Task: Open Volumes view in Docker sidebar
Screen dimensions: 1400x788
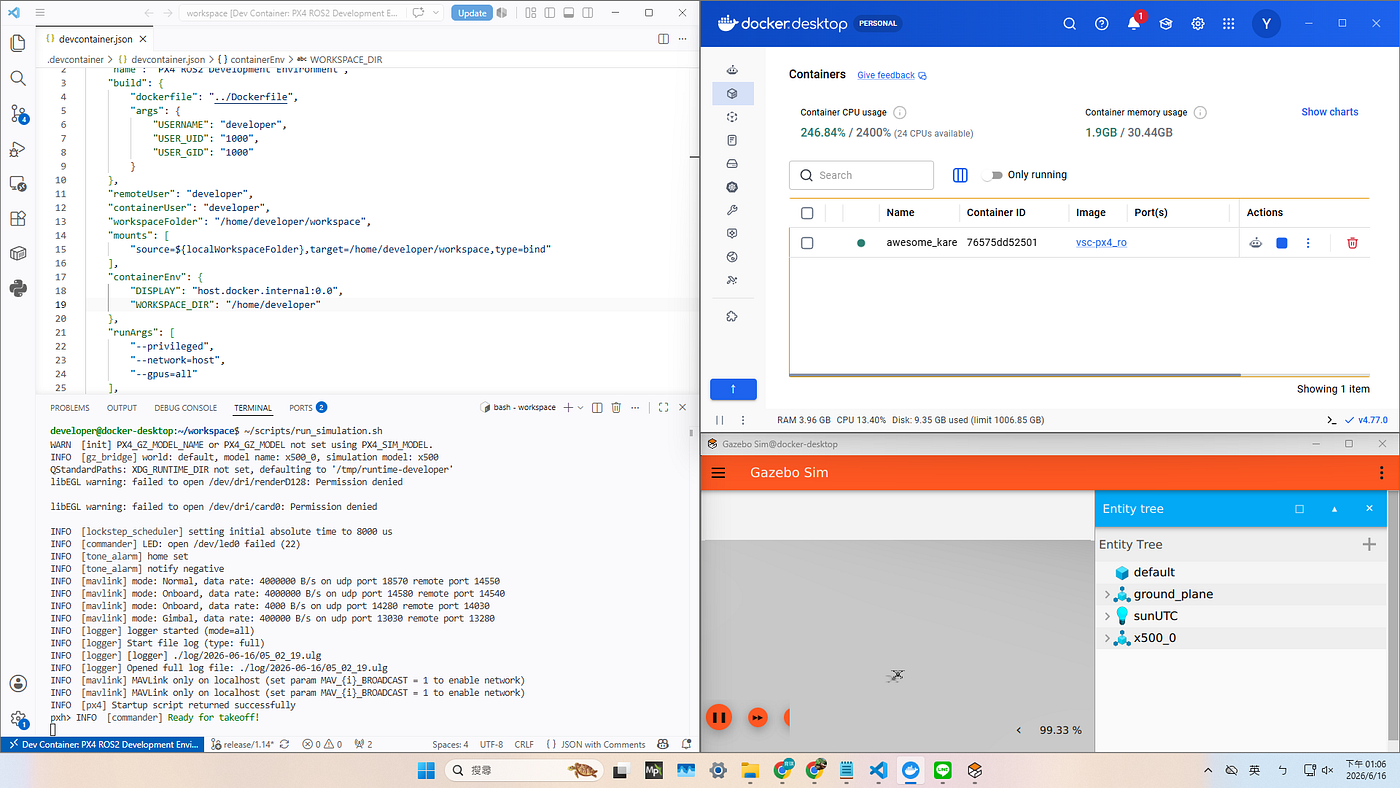Action: click(x=732, y=164)
